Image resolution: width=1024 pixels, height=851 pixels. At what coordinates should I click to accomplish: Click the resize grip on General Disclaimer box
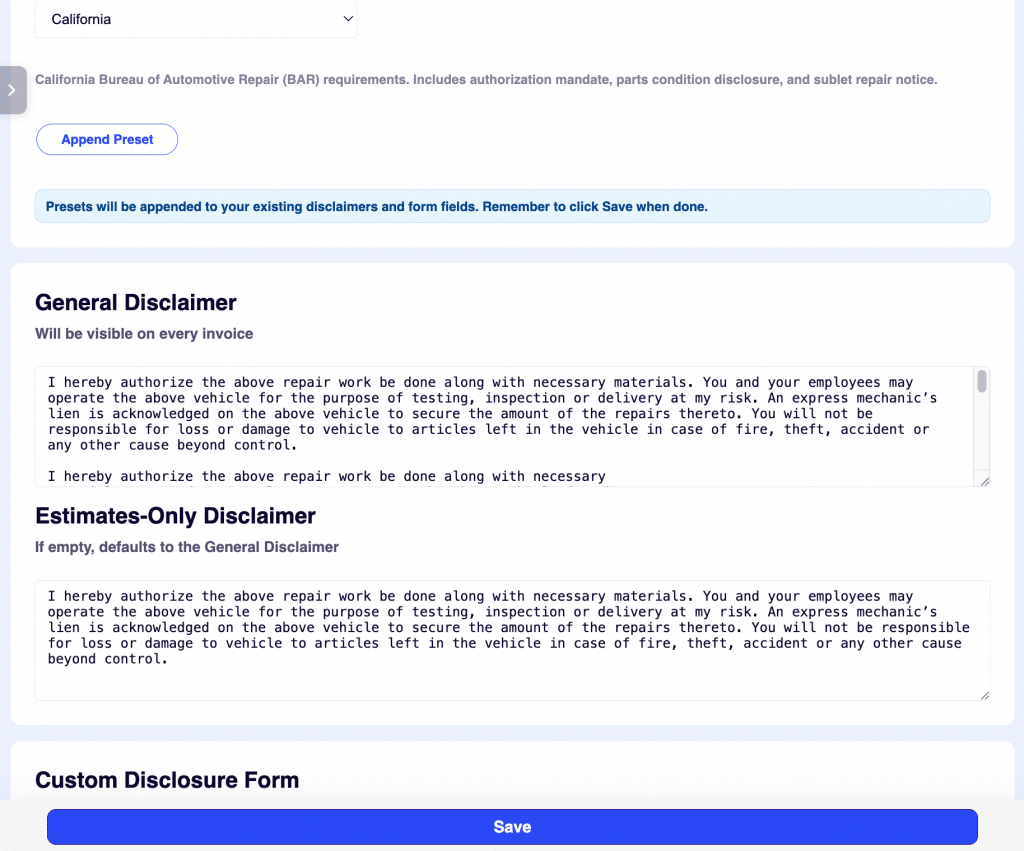point(984,481)
